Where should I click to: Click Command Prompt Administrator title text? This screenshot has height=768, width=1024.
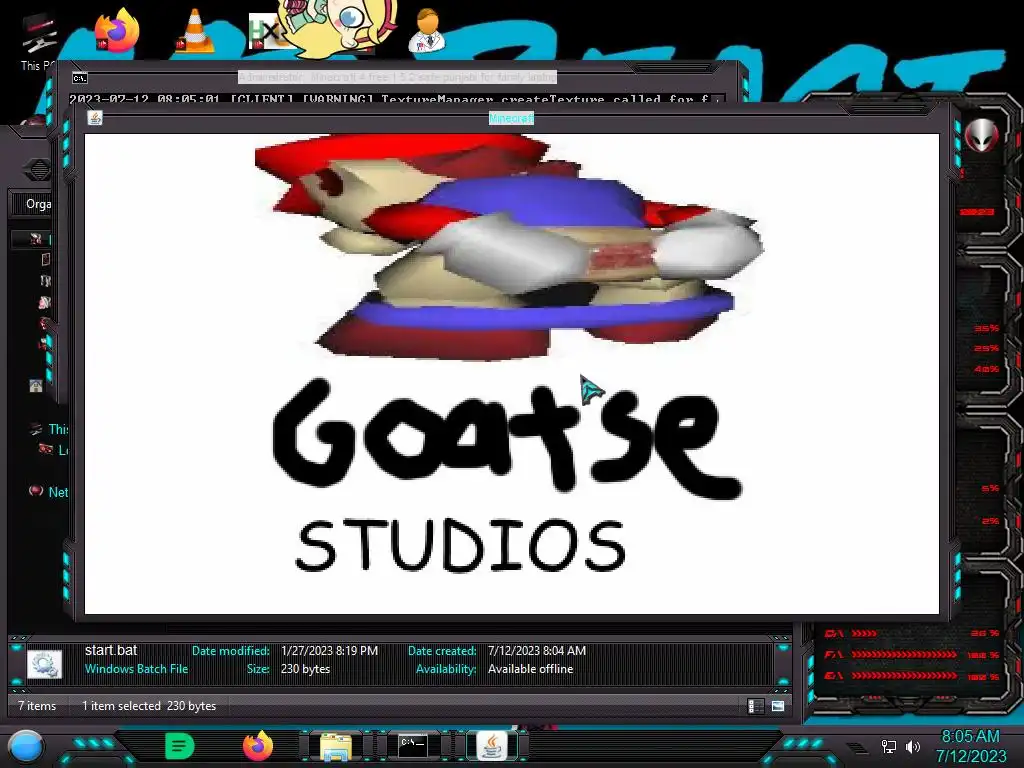tap(397, 77)
